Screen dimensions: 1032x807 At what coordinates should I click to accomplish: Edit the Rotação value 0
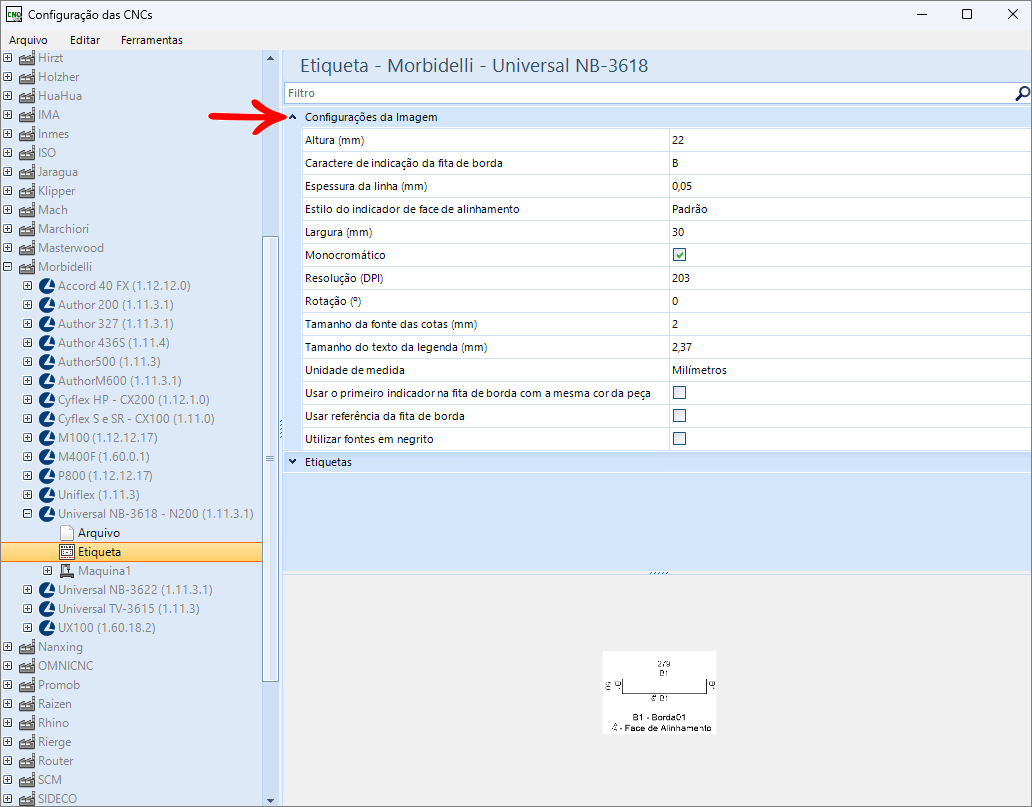(x=850, y=301)
